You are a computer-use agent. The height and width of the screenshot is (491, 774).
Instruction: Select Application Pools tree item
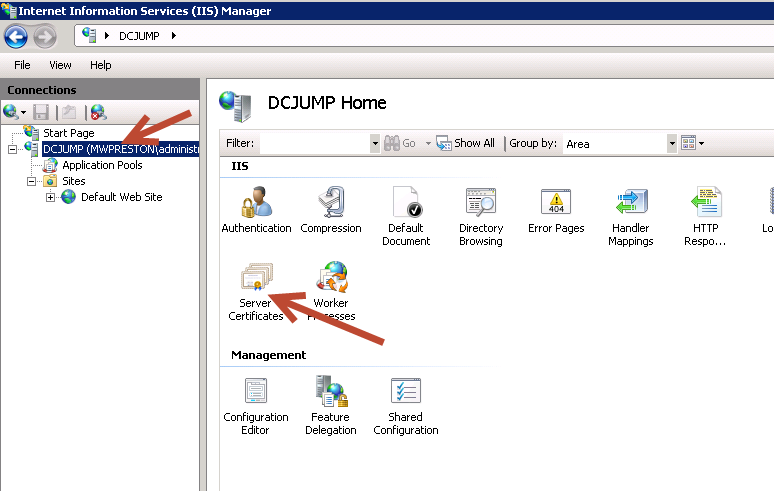102,165
